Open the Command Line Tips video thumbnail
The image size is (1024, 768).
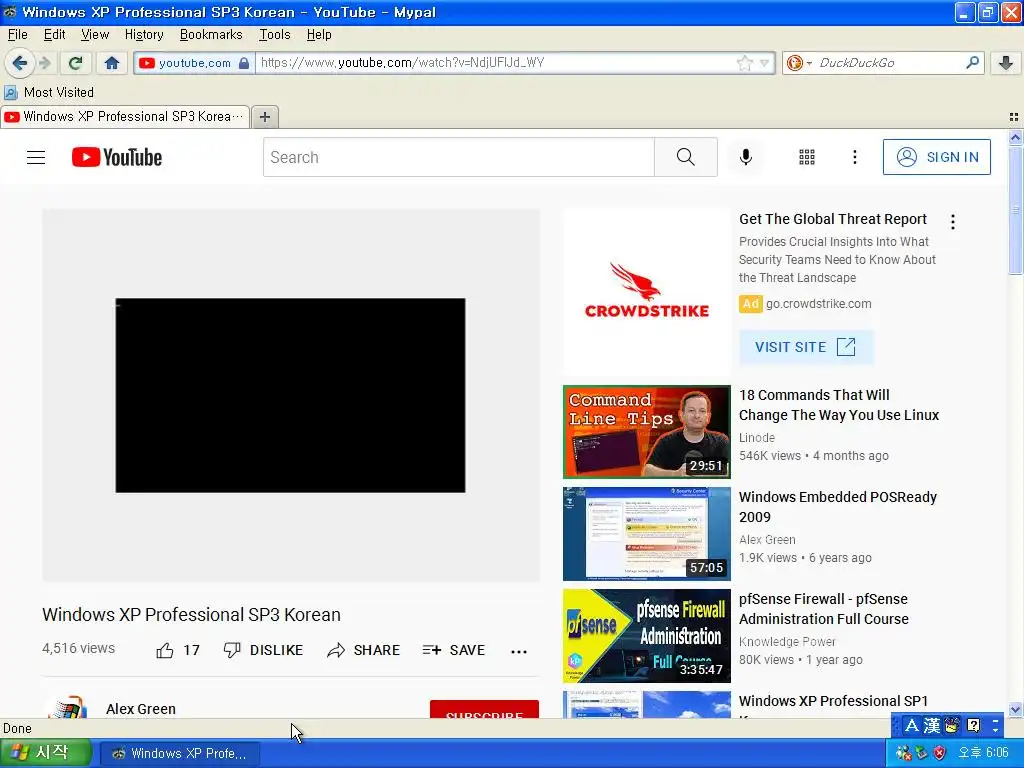pyautogui.click(x=647, y=432)
